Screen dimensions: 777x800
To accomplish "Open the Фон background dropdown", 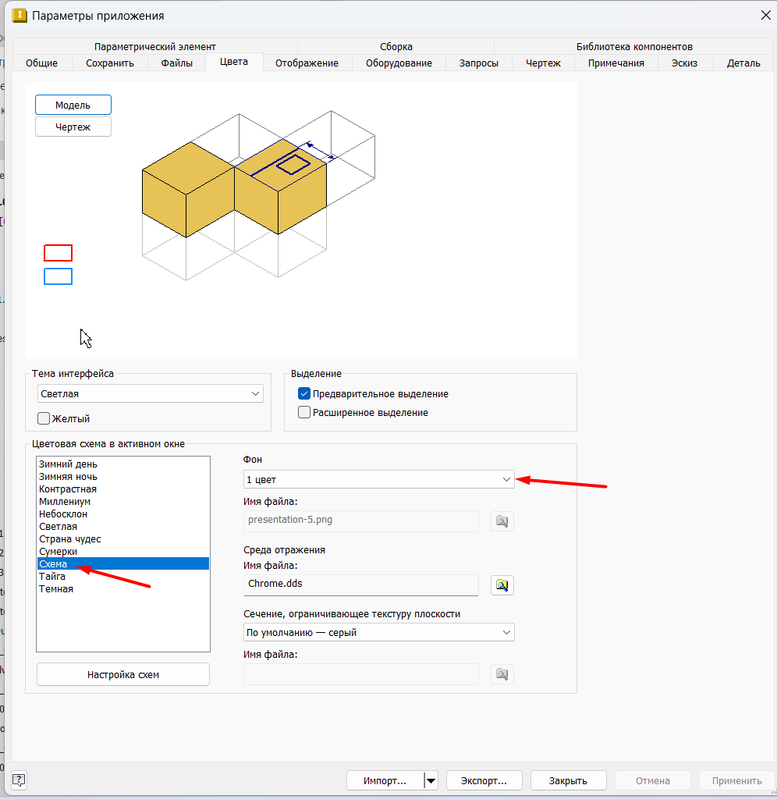I will (379, 480).
